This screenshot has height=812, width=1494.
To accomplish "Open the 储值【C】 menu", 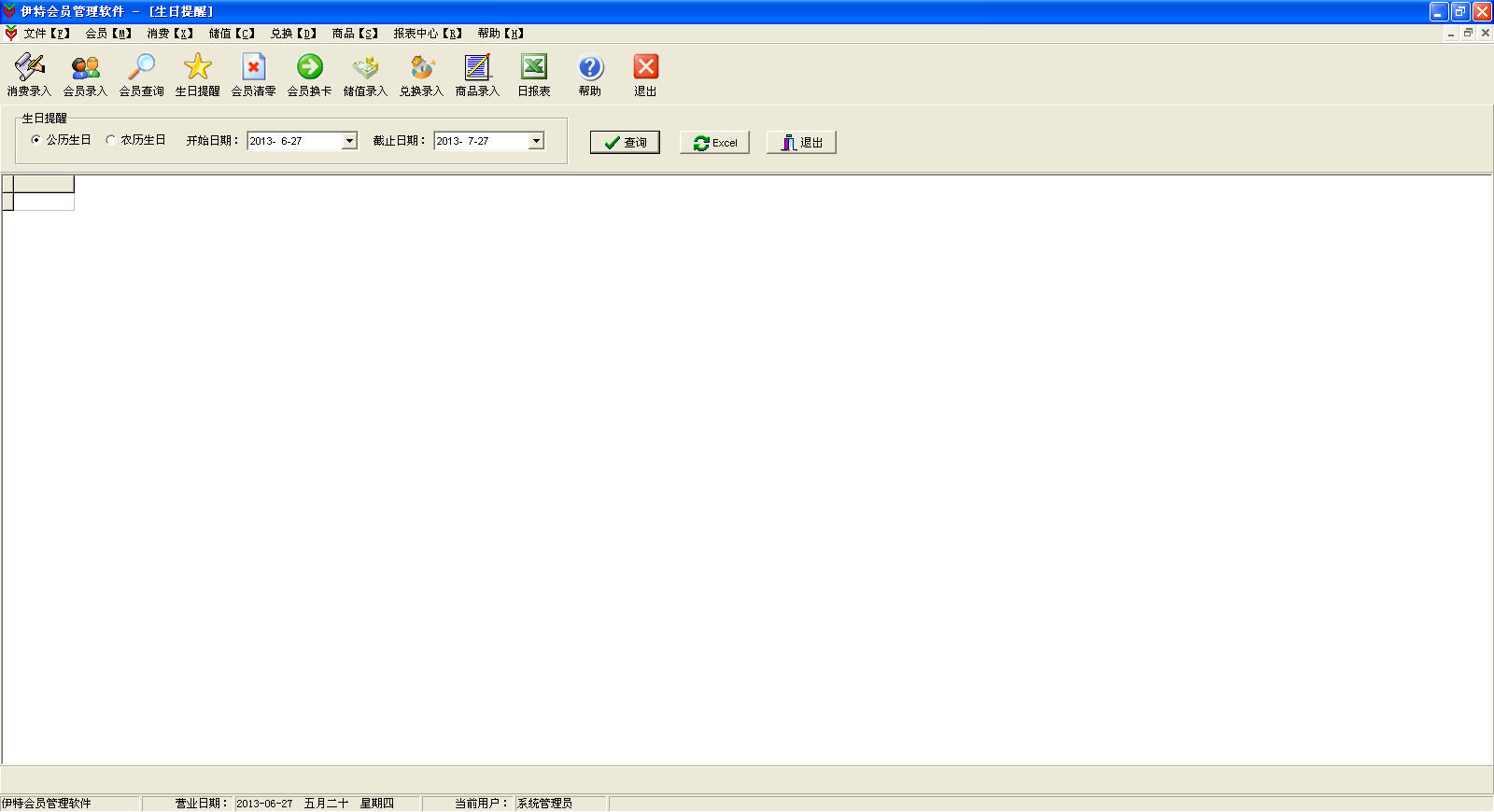I will (232, 34).
